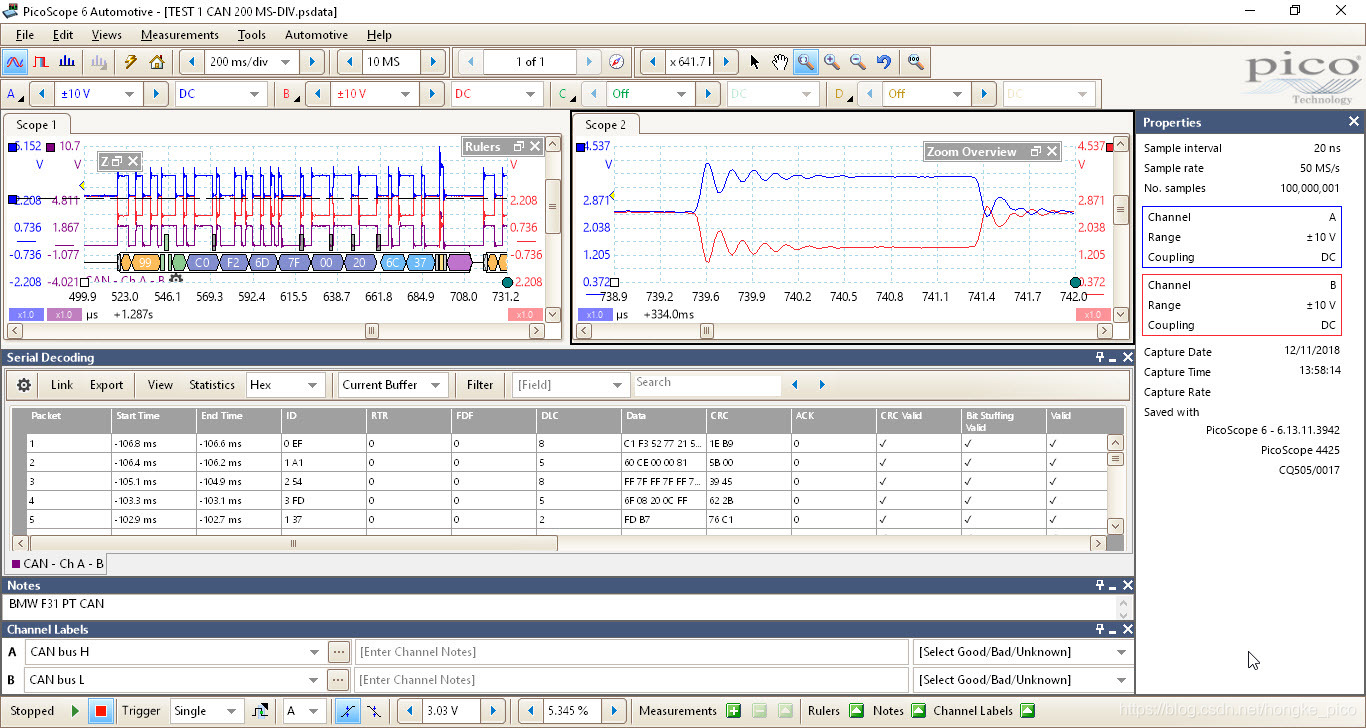Screen dimensions: 1366x728
Task: Click Zoom to full view icon
Action: click(915, 62)
